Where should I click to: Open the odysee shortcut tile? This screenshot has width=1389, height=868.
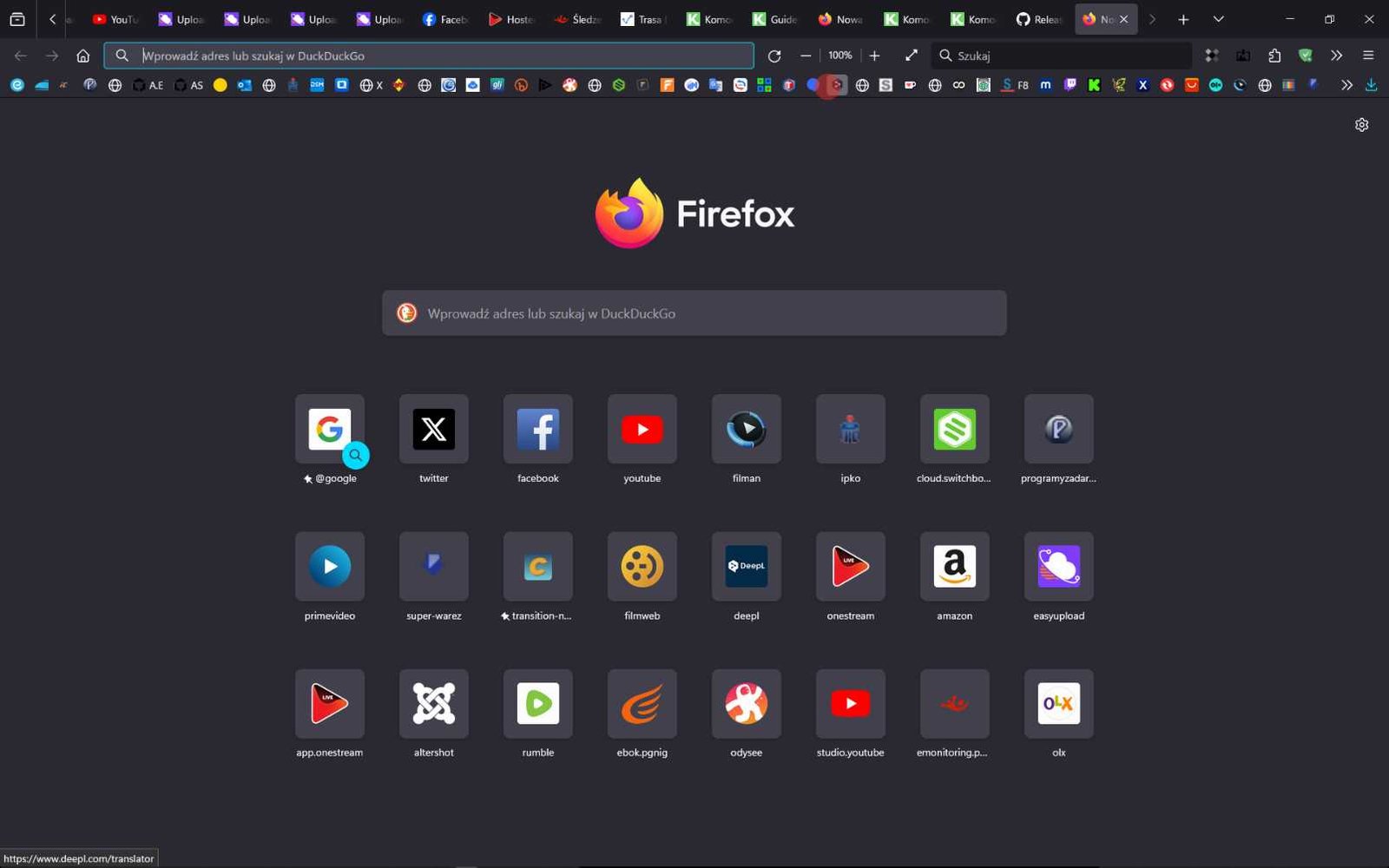pos(747,703)
